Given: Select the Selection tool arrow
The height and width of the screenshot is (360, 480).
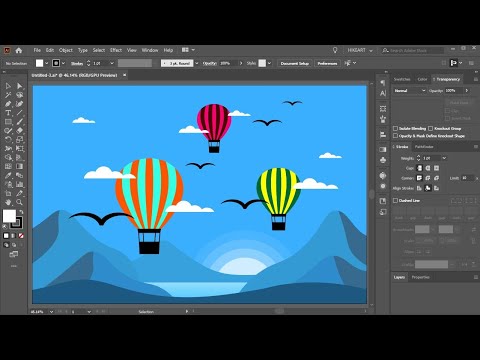Looking at the screenshot, I should click(x=8, y=86).
